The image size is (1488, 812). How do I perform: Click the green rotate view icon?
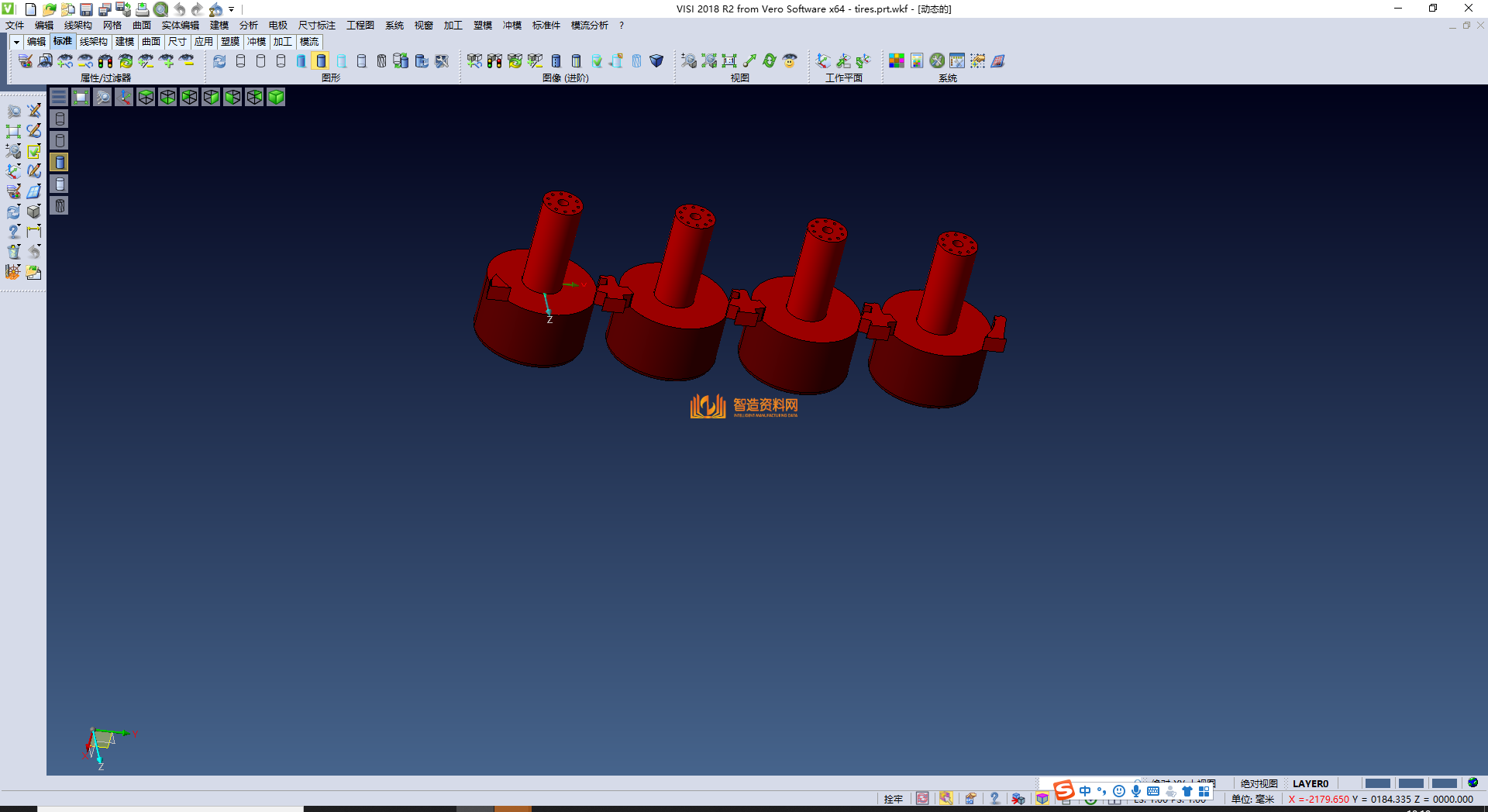click(769, 61)
